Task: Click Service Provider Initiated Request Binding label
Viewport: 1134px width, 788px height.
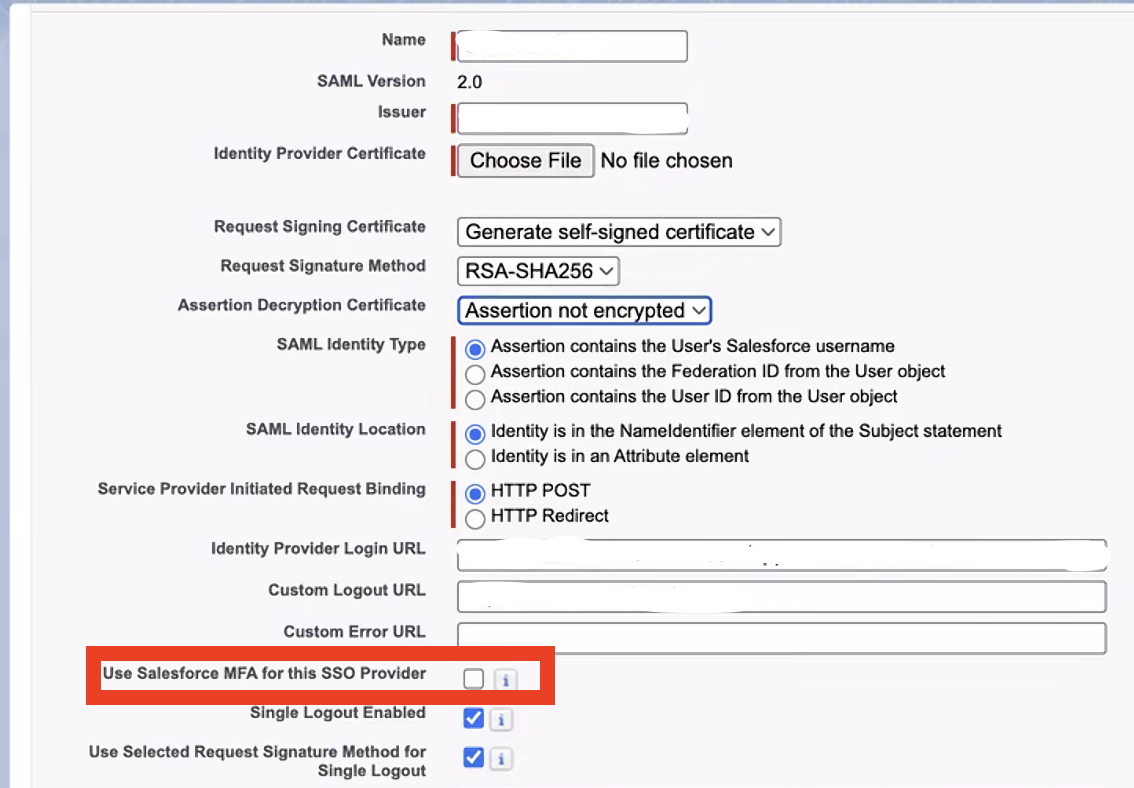Action: [x=262, y=489]
